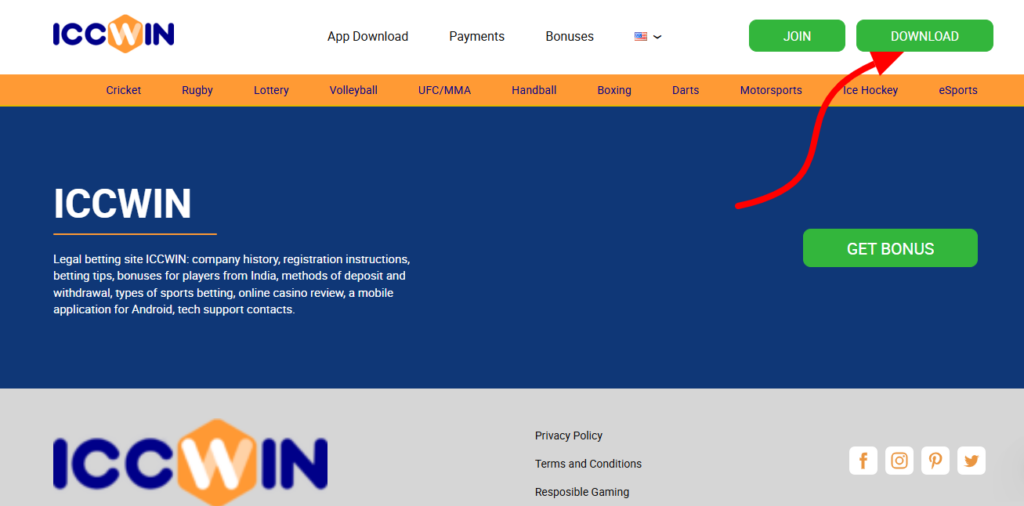Open Privacy Policy link
The width and height of the screenshot is (1024, 506).
568,435
